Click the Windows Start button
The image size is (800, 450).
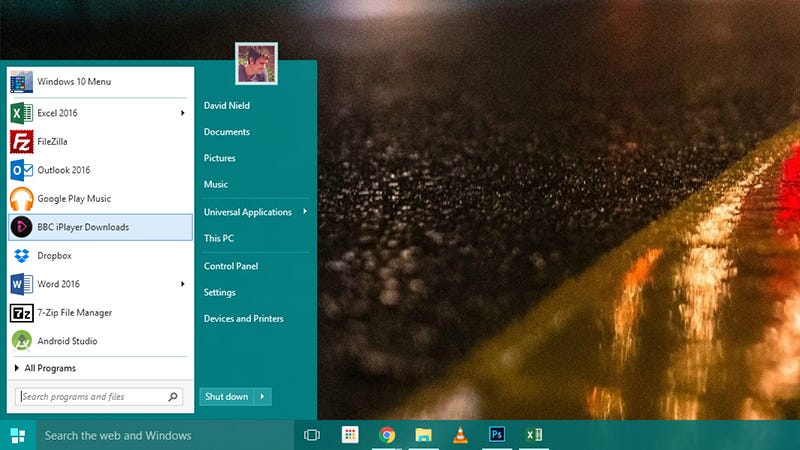[18, 435]
